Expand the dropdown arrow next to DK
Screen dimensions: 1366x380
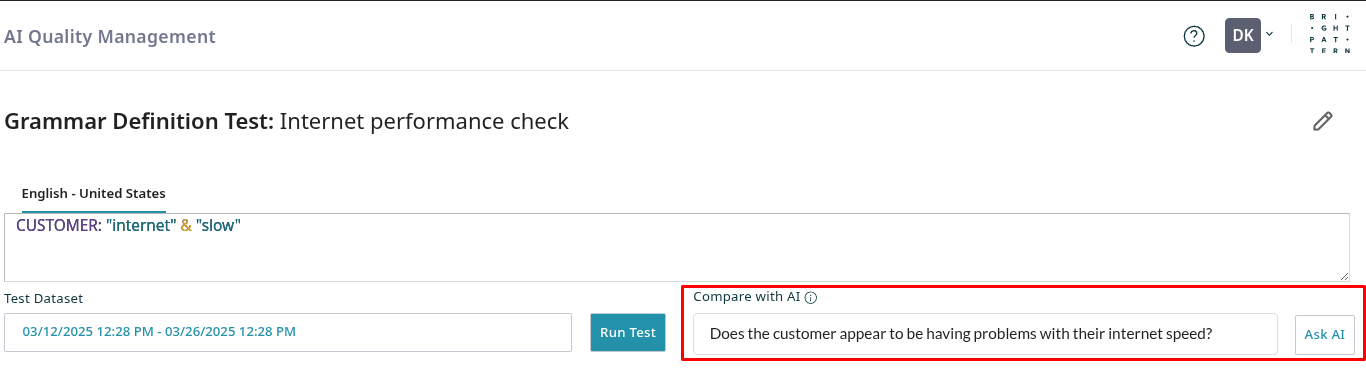(x=1270, y=34)
